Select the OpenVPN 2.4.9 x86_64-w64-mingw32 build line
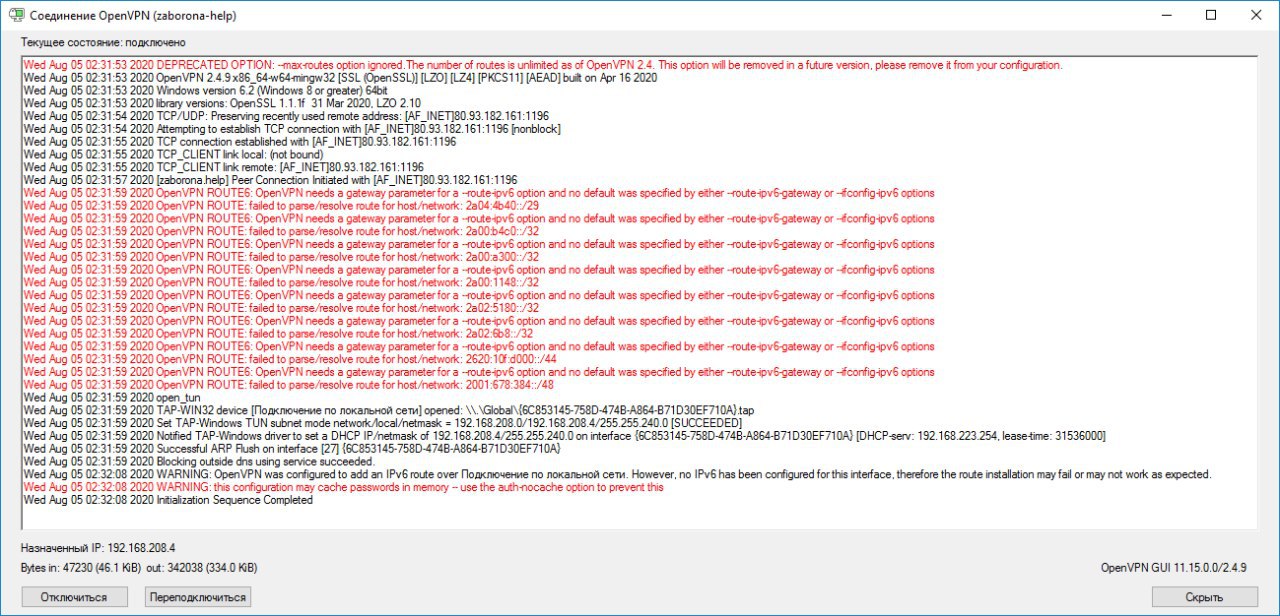This screenshot has width=1280, height=616. tap(340, 77)
